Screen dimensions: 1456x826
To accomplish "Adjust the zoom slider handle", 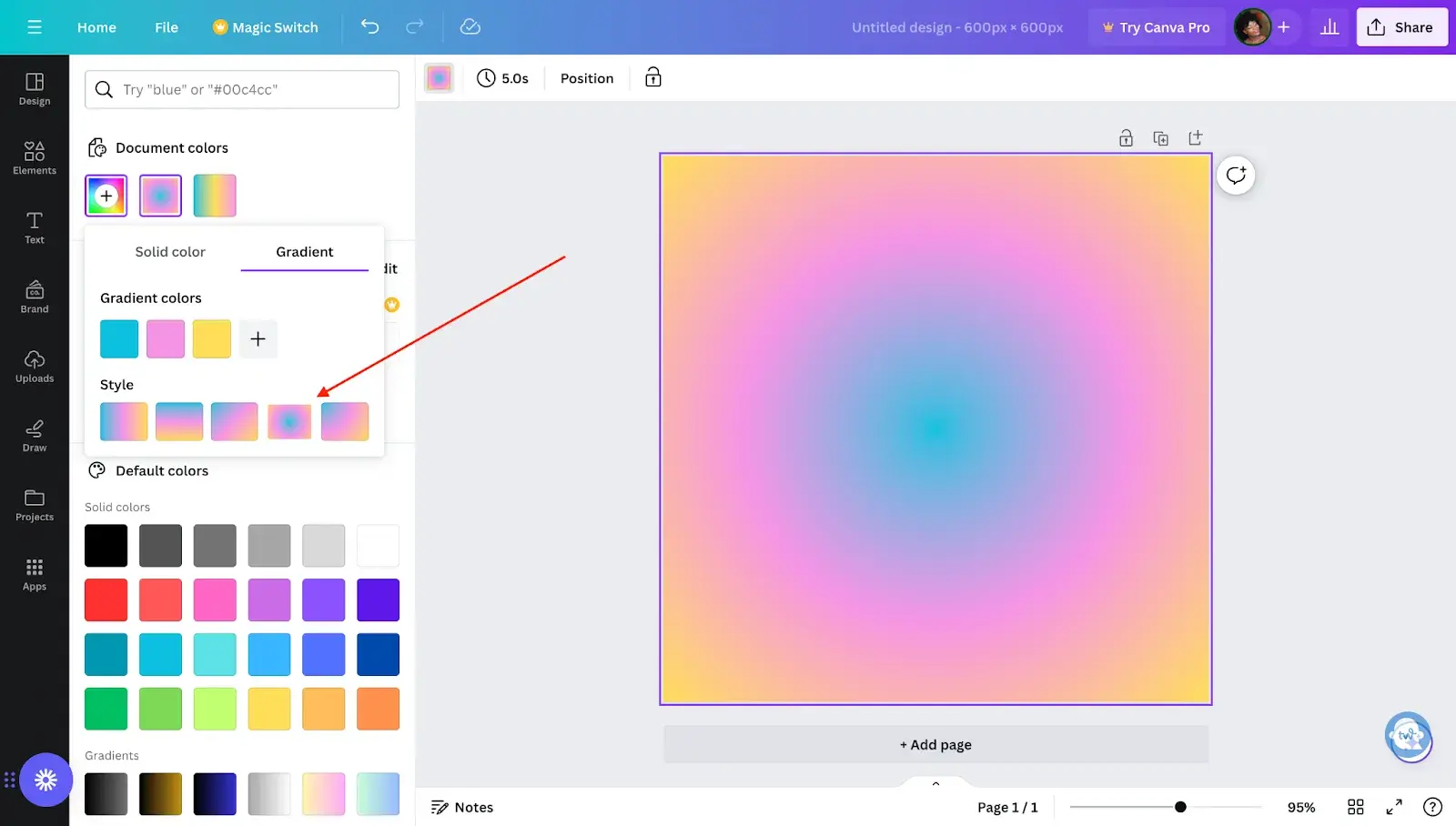I will click(x=1180, y=807).
